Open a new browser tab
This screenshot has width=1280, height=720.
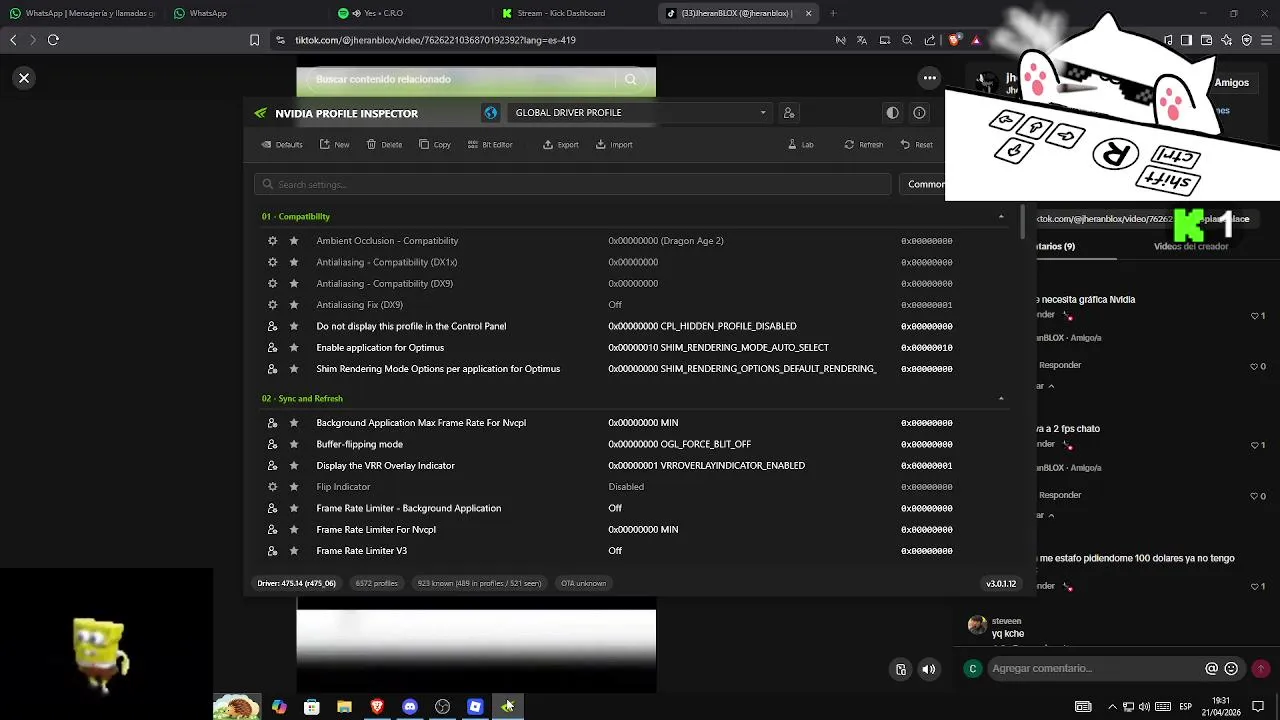point(833,13)
